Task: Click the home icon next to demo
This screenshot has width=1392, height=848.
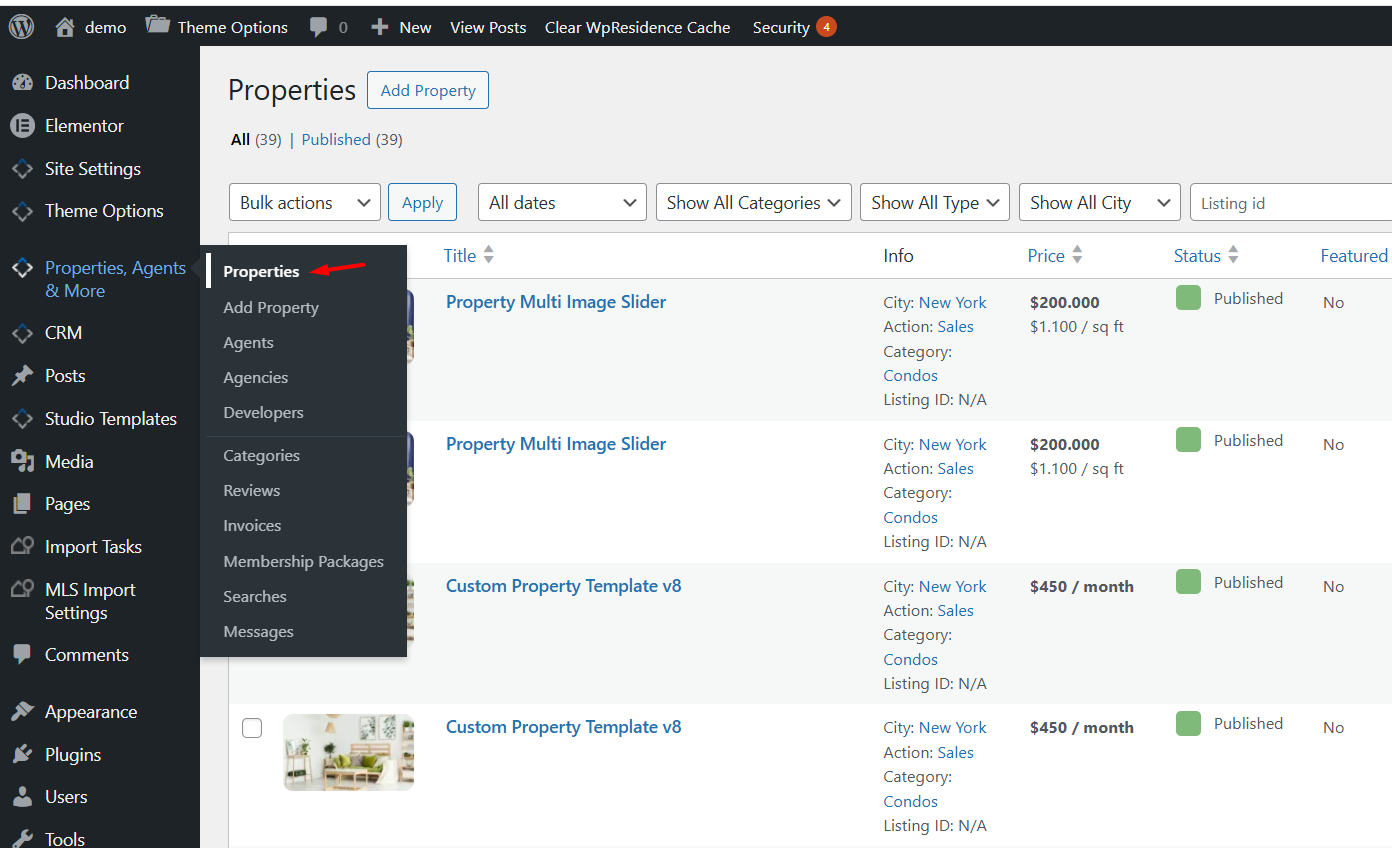Action: tap(65, 27)
